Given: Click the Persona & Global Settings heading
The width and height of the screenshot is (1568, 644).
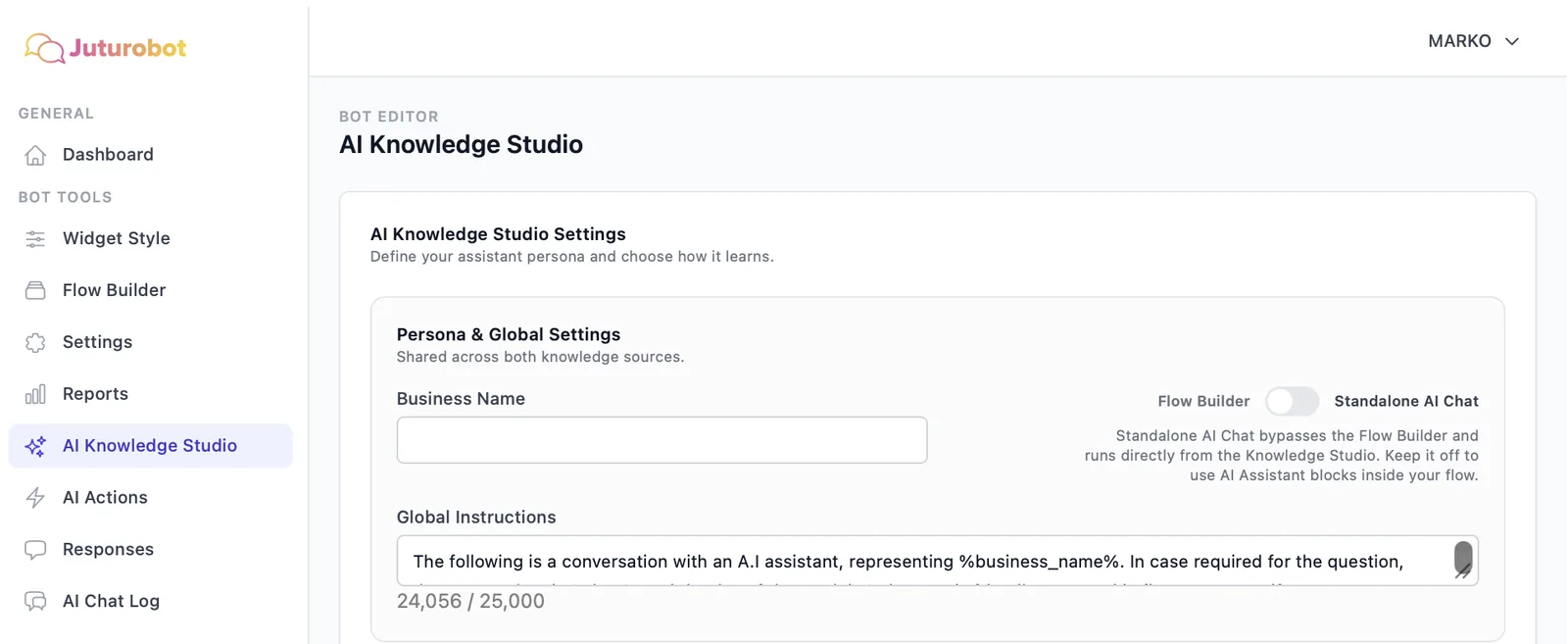Looking at the screenshot, I should (509, 334).
